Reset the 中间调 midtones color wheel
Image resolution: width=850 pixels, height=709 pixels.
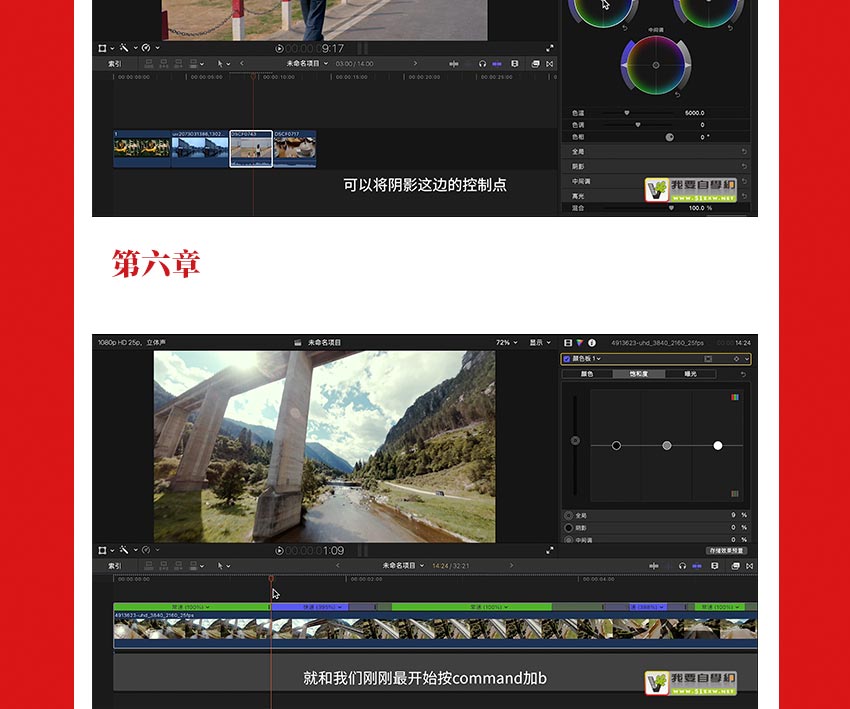(677, 95)
